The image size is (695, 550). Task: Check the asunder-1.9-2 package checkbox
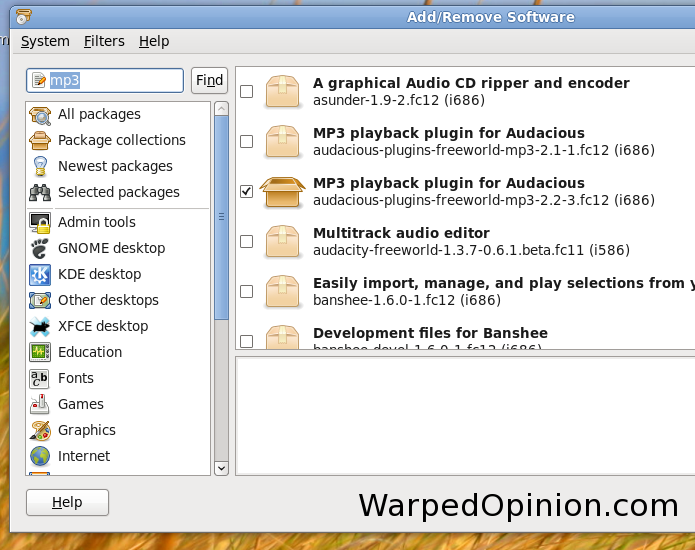coord(246,92)
